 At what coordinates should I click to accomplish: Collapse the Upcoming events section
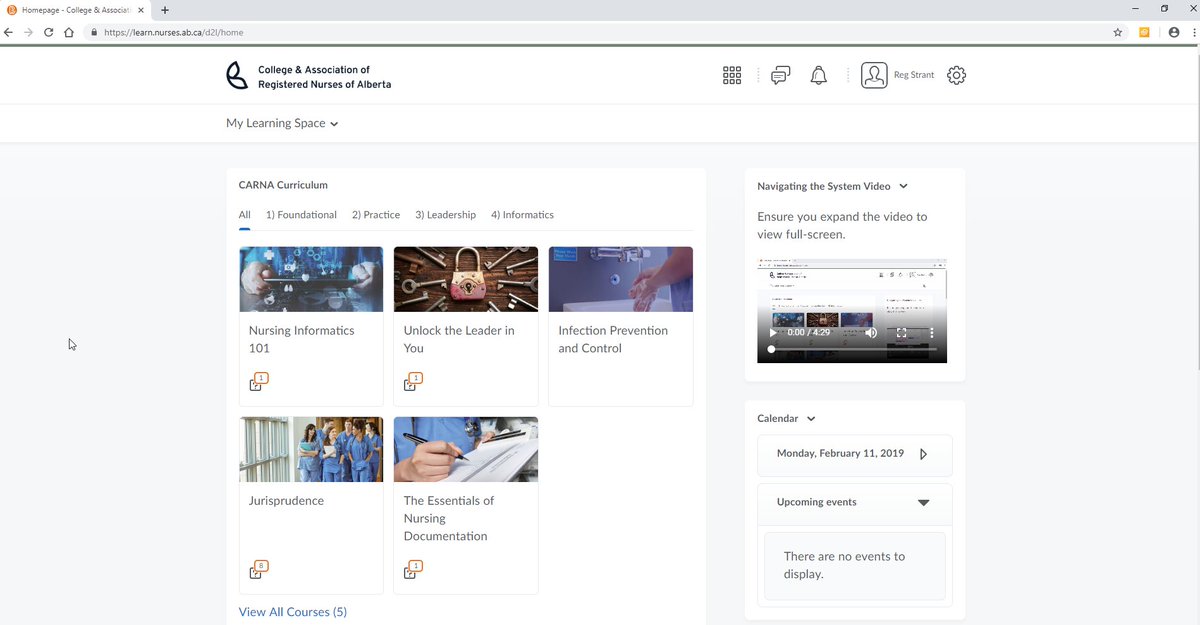coord(923,503)
